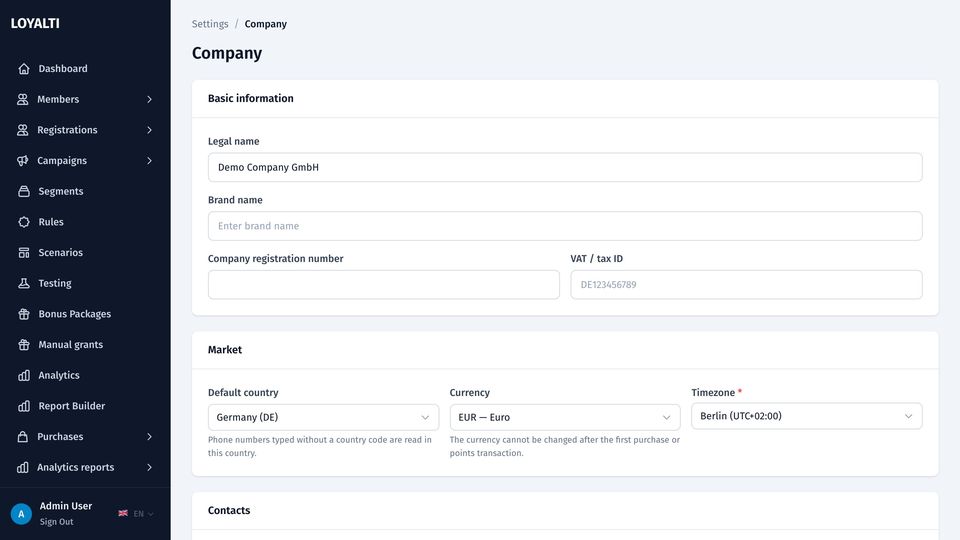Expand the Members submenu chevron

[149, 99]
